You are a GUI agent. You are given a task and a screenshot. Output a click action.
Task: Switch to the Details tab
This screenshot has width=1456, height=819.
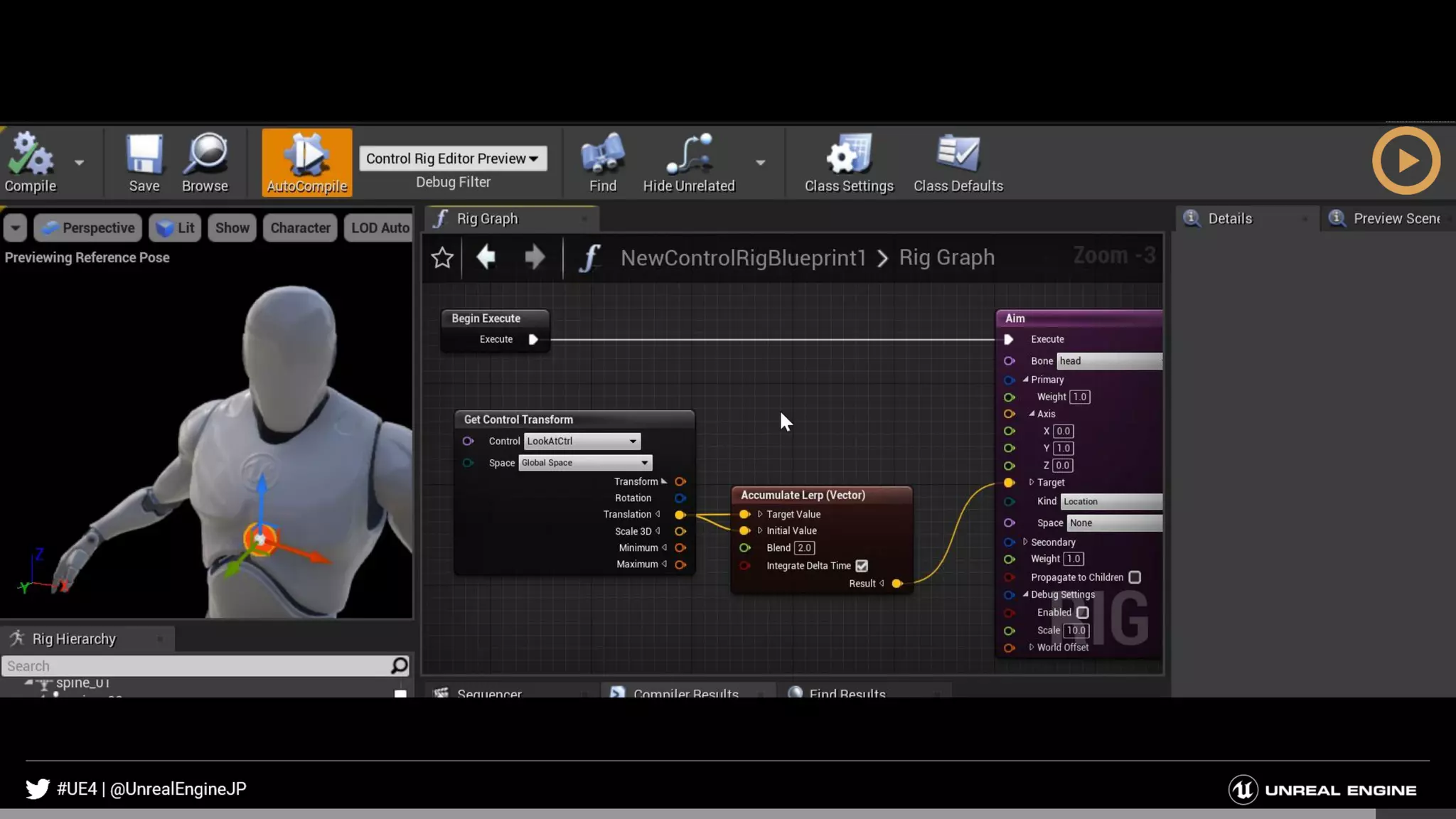[1229, 219]
